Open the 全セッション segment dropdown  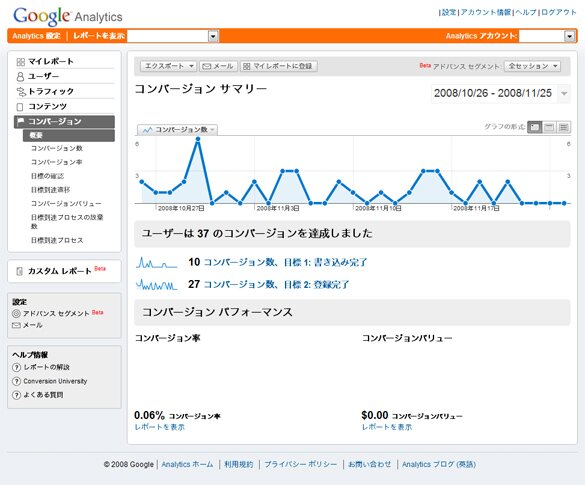coord(532,66)
